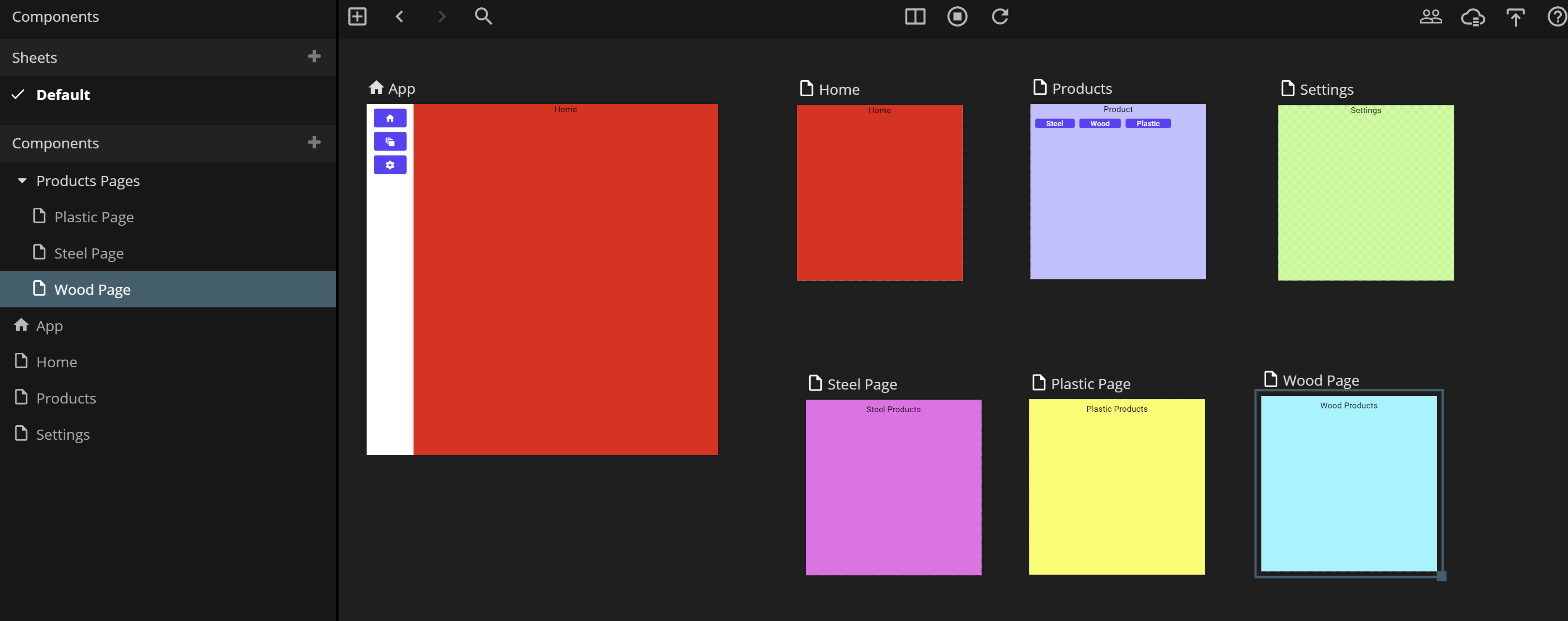Open search with the magnifier icon
Viewport: 1568px width, 621px height.
pyautogui.click(x=483, y=16)
